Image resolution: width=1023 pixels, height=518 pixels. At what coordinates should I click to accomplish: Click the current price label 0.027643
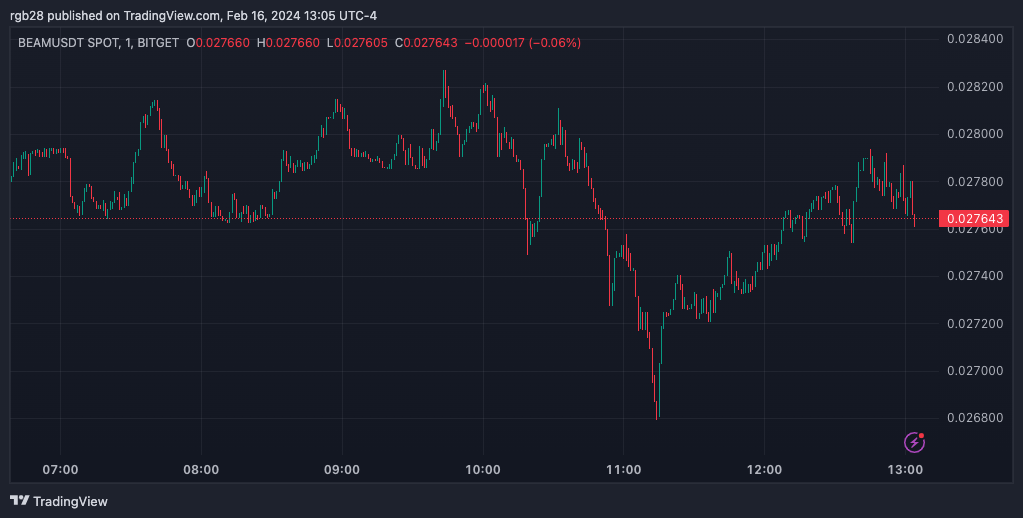973,219
